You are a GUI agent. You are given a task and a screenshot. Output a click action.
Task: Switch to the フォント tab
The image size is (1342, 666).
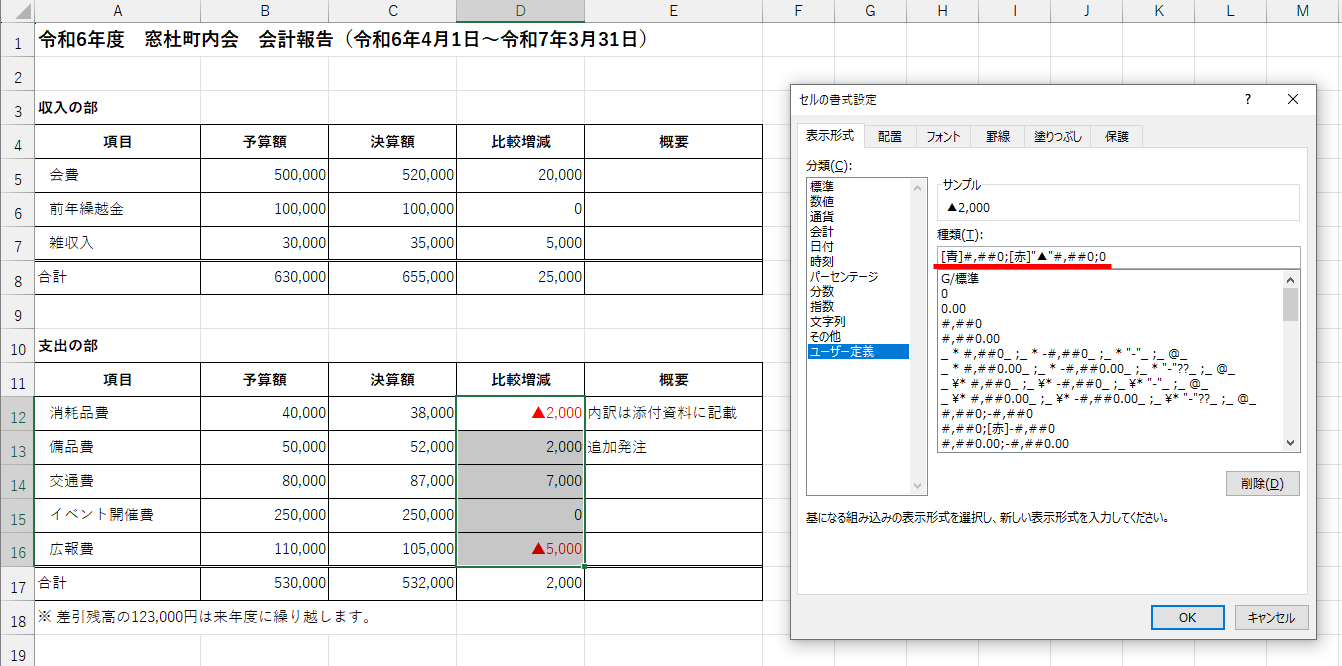click(943, 137)
